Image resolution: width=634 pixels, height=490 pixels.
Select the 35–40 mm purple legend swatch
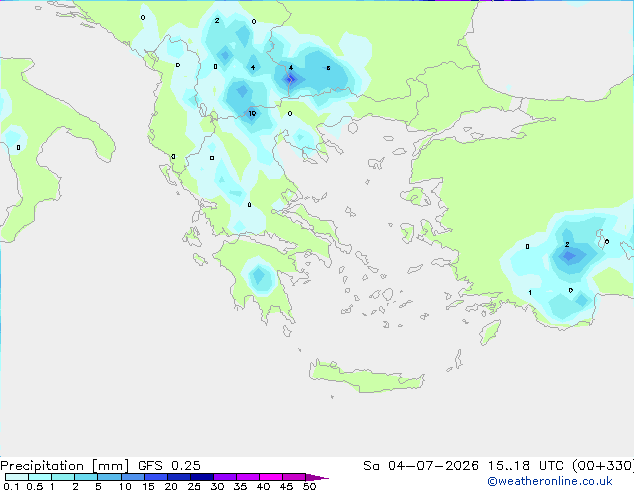pos(247,477)
